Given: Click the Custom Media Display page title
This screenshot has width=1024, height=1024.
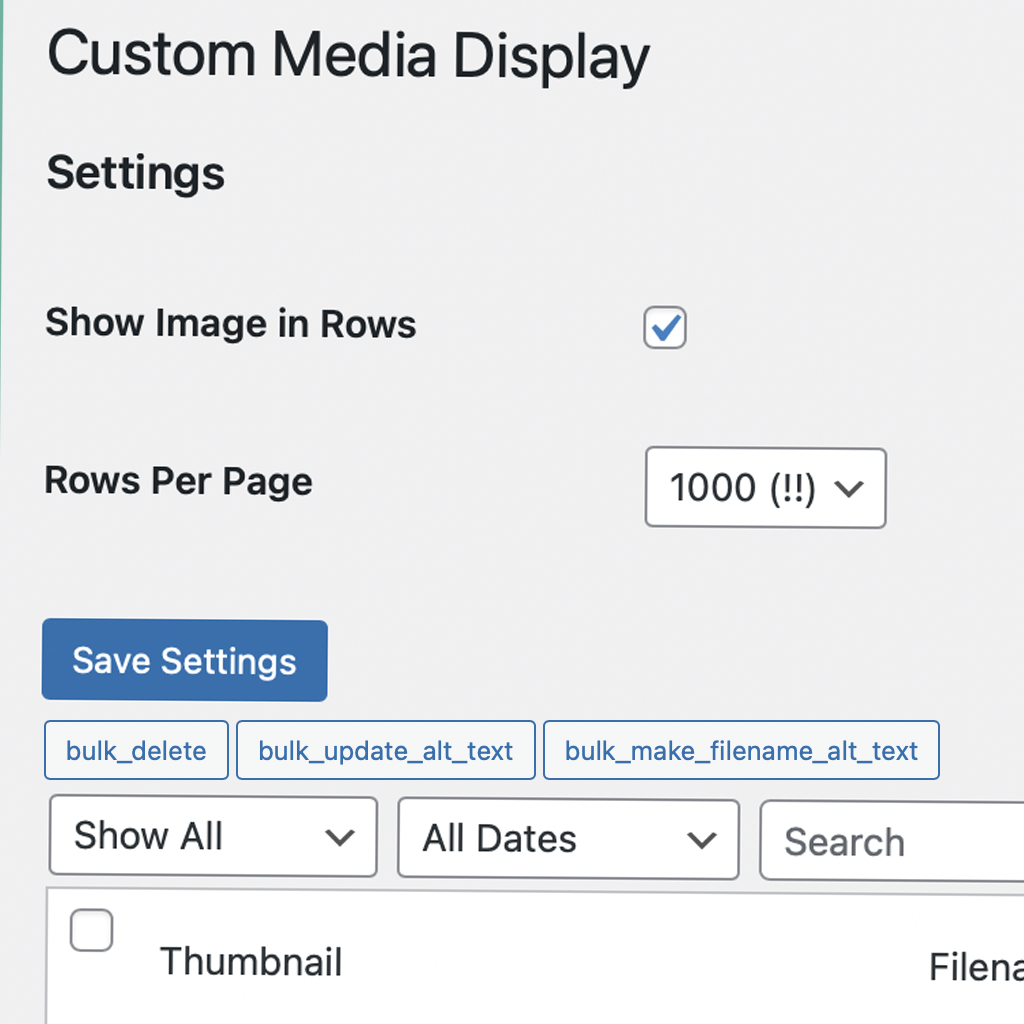Looking at the screenshot, I should pos(348,56).
